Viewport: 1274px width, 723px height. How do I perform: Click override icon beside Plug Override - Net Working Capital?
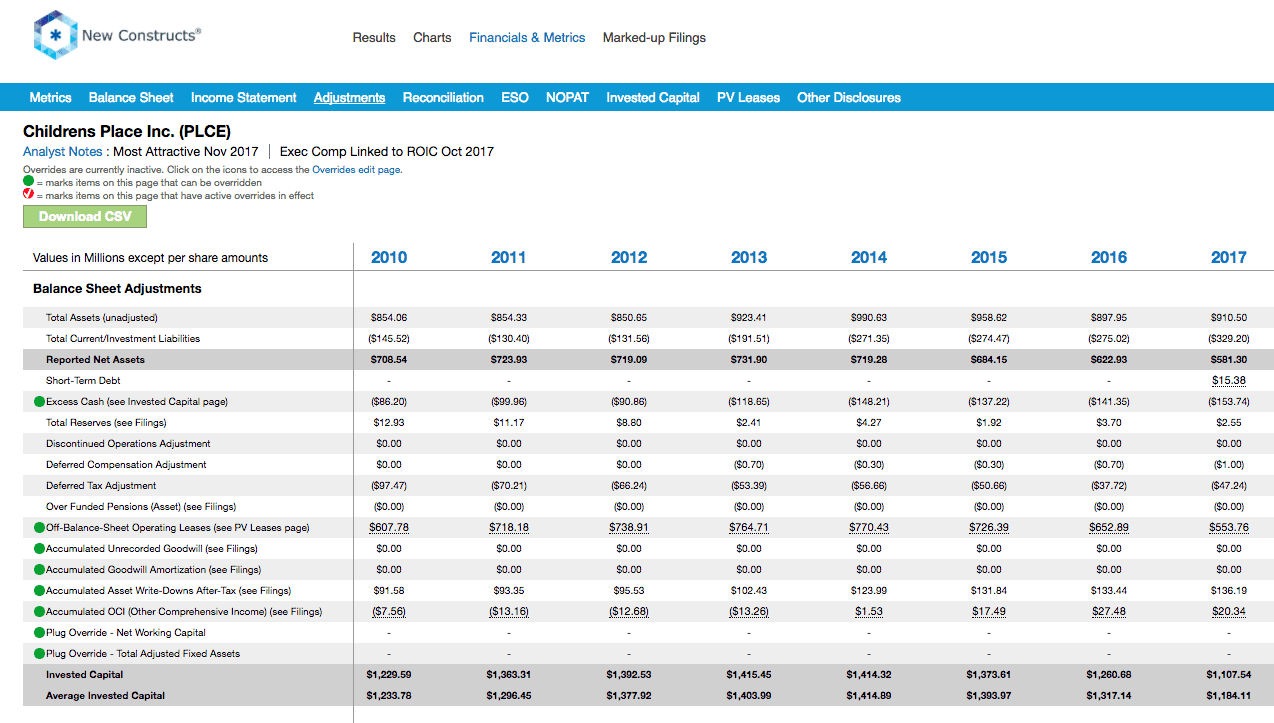point(39,633)
